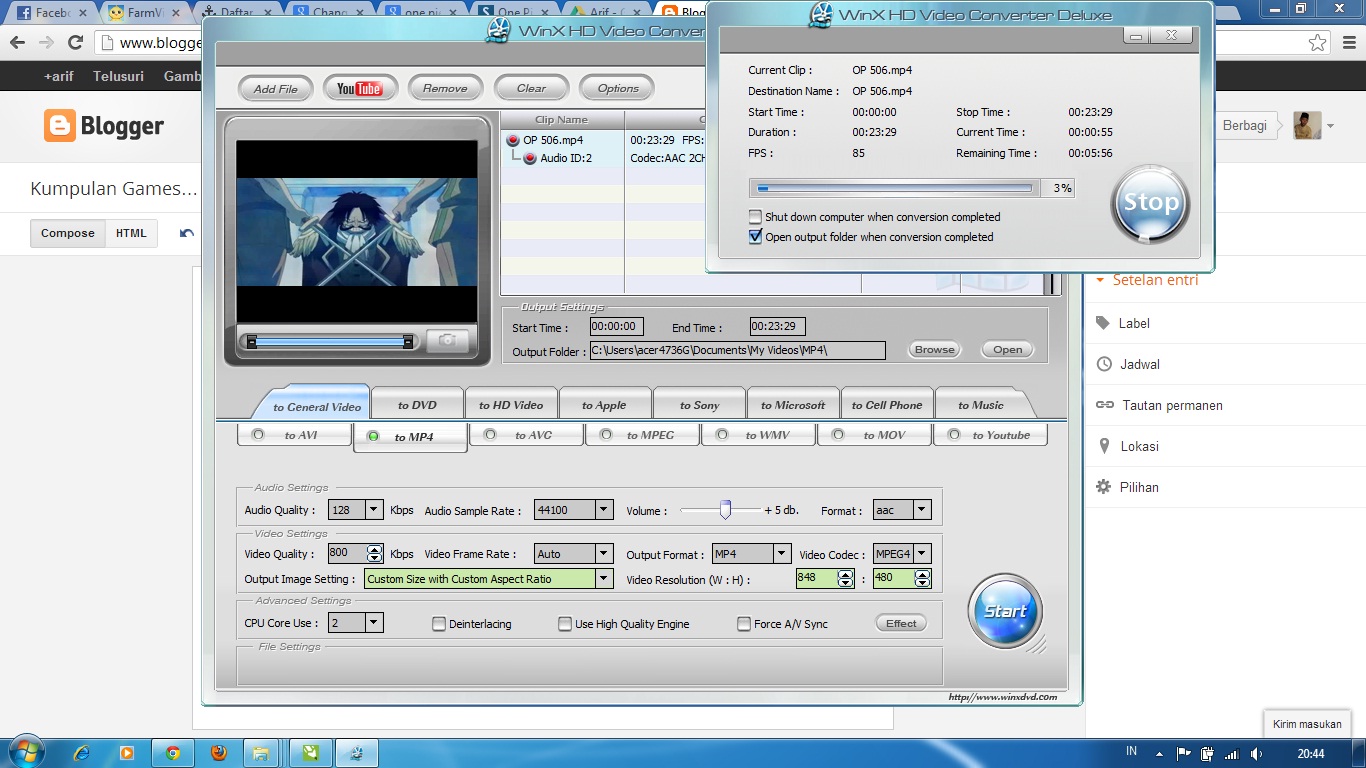Expand the Output Image Setting dropdown

tap(604, 579)
